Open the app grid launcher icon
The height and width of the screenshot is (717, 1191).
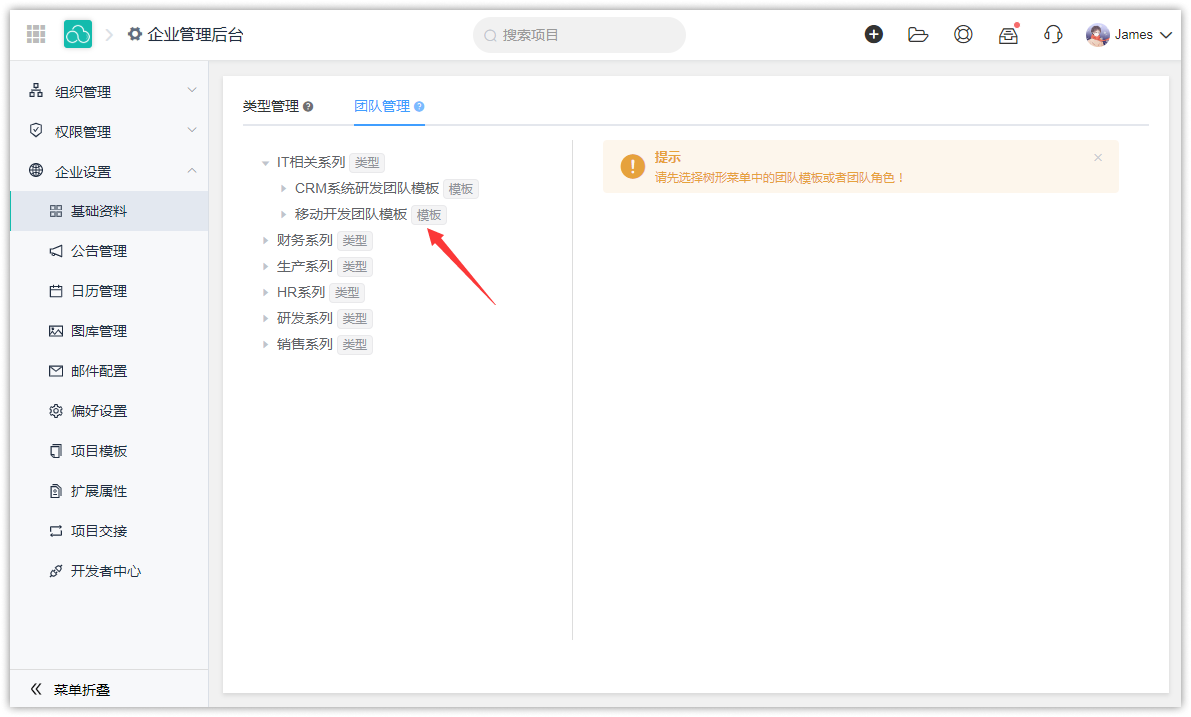36,35
